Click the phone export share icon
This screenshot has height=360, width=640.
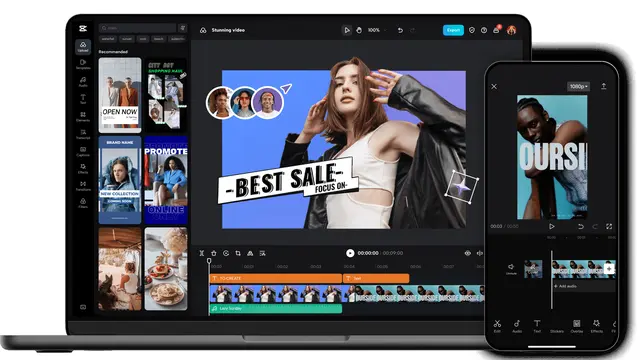pyautogui.click(x=604, y=86)
